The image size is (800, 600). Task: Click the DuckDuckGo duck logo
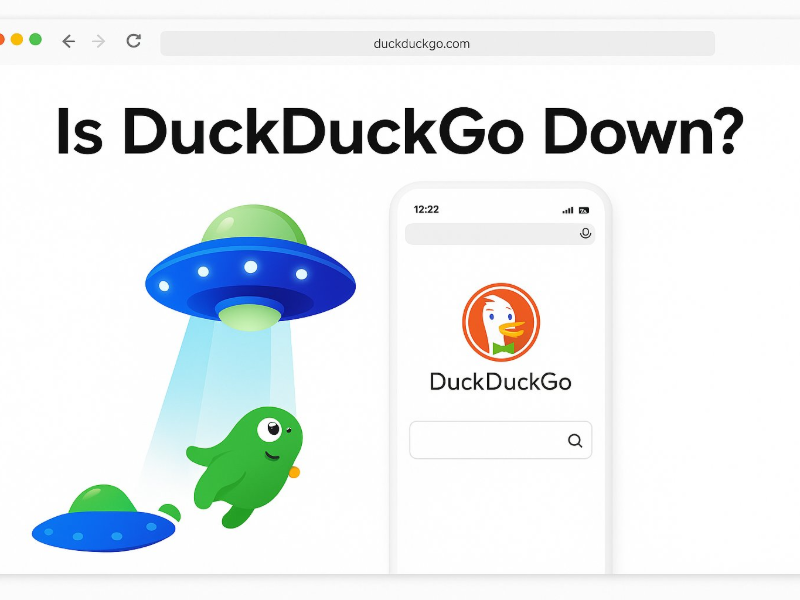tap(501, 322)
